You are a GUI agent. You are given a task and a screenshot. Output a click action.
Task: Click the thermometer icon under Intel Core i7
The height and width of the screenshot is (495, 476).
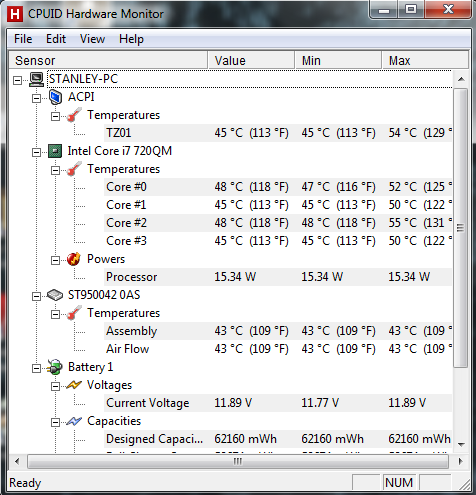pyautogui.click(x=74, y=169)
